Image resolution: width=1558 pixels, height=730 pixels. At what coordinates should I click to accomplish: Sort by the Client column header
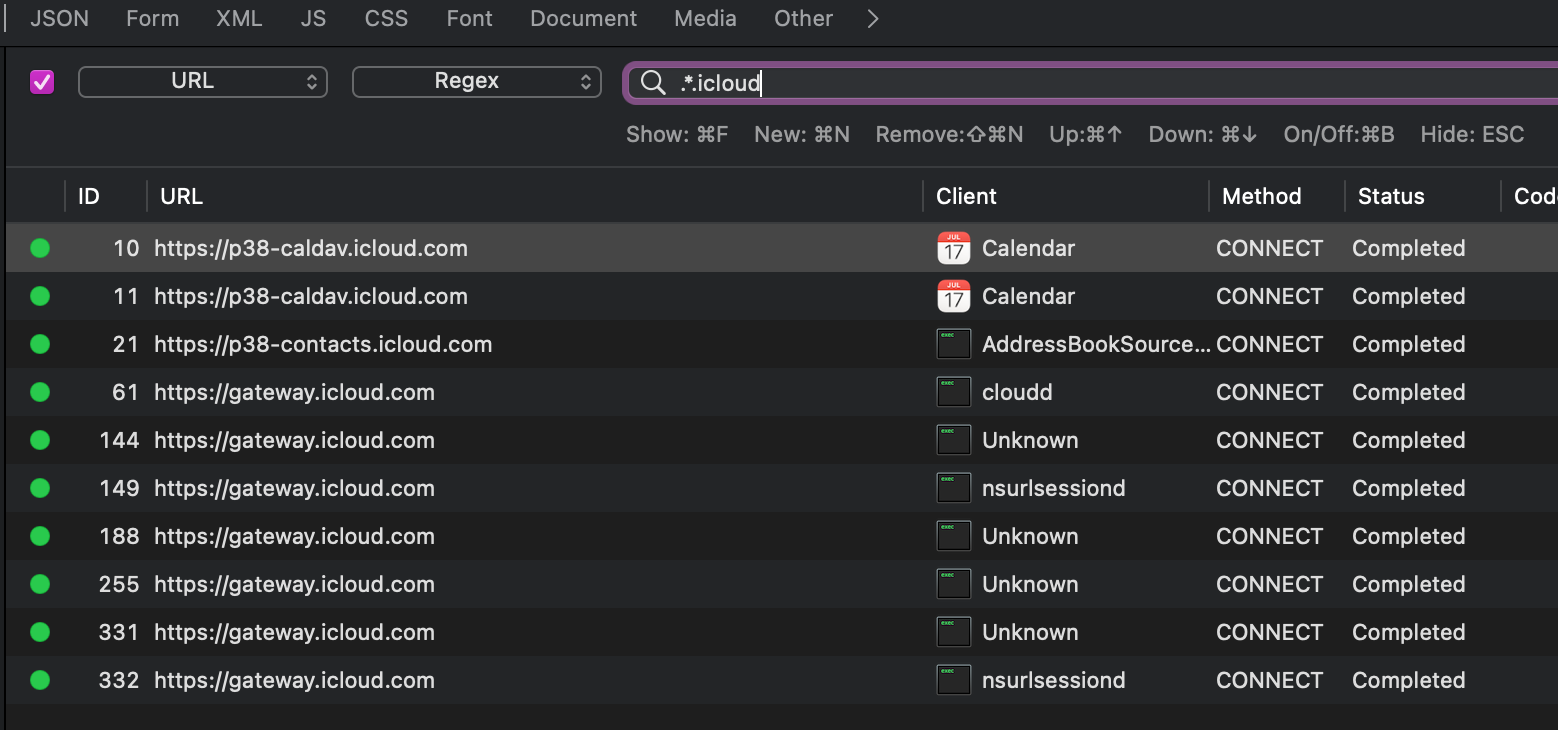click(x=966, y=196)
